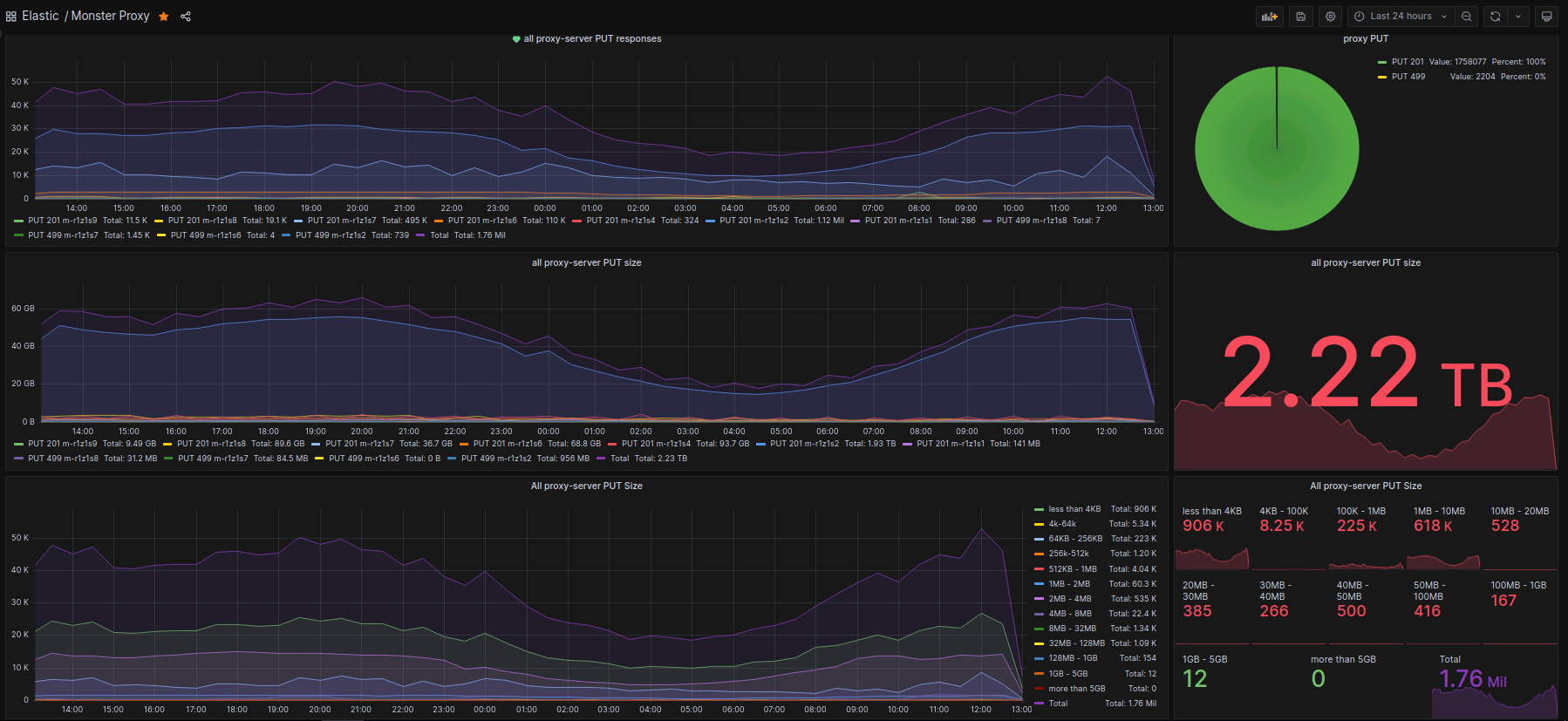Toggle the '1MB - 2MB' series in histogram legend
The width and height of the screenshot is (1568, 721).
1069,584
